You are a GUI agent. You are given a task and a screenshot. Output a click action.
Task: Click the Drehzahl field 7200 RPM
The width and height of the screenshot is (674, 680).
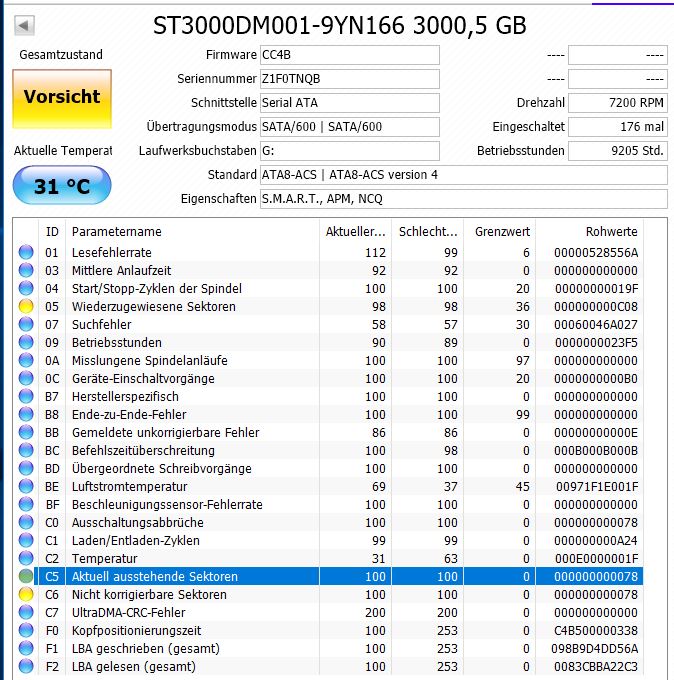pos(618,103)
